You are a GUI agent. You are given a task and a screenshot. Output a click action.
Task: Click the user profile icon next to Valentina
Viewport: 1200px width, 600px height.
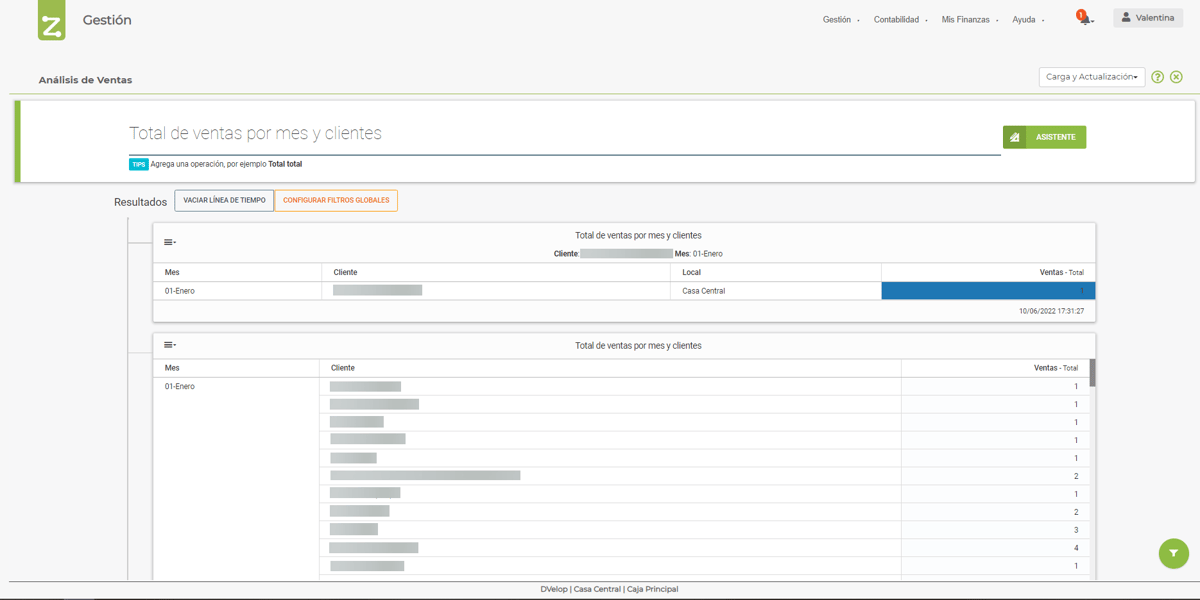[1126, 17]
